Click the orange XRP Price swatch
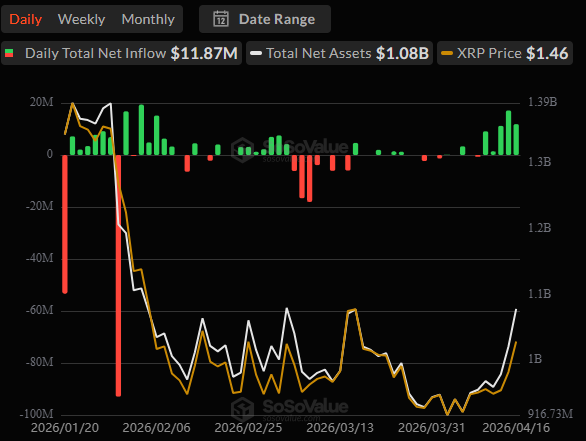Screen dimensions: 586x441 [x=447, y=53]
